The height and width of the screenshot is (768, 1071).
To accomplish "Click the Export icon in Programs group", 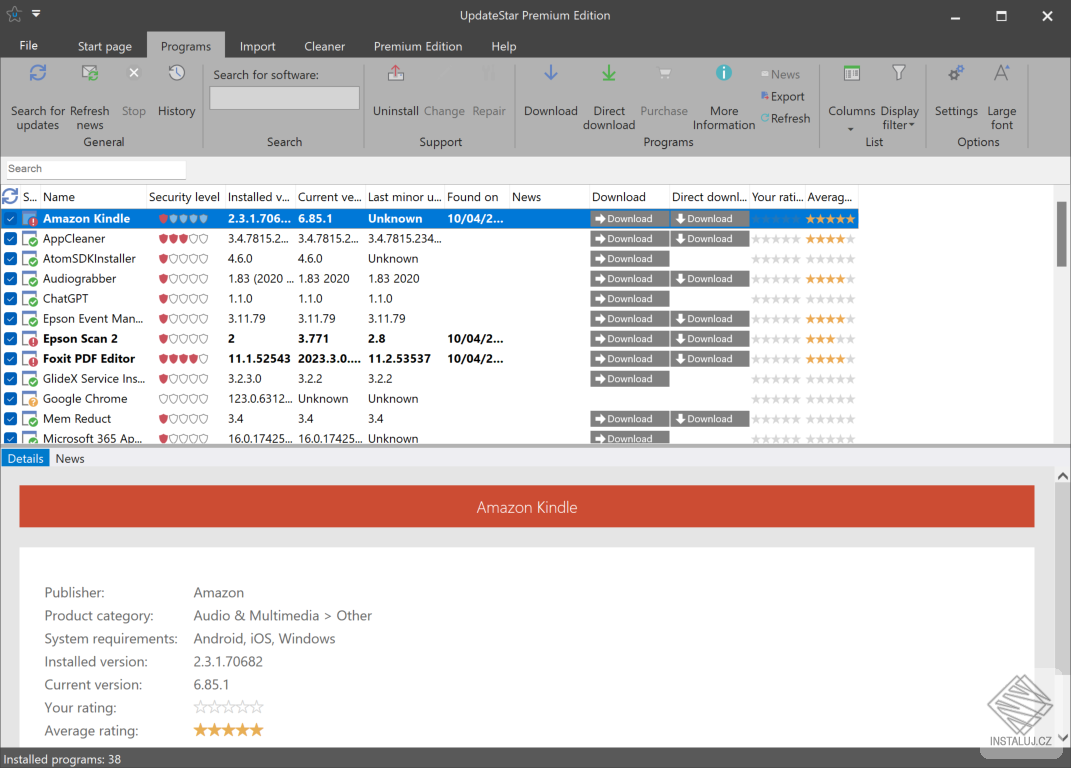I will coord(784,96).
